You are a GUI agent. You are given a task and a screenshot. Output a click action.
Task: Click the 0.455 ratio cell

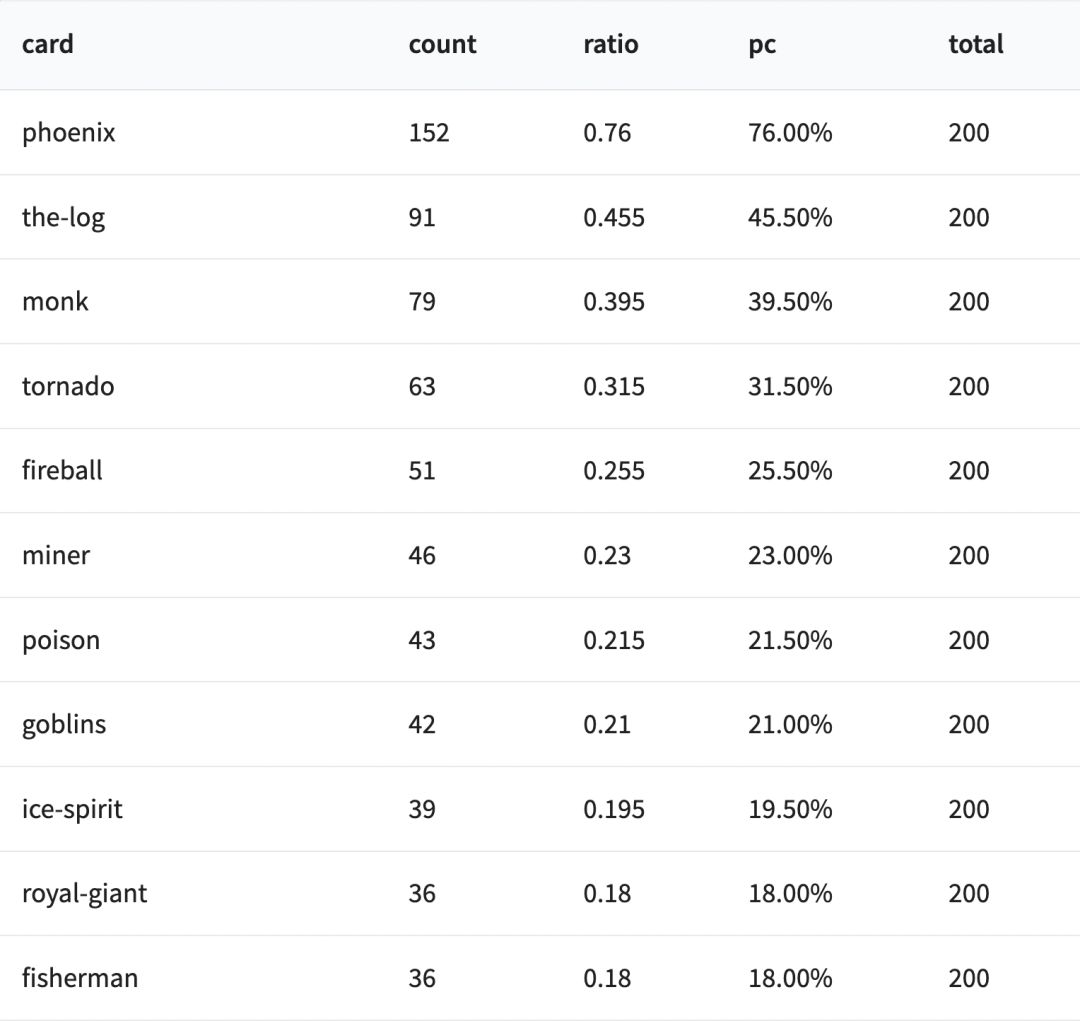point(614,218)
